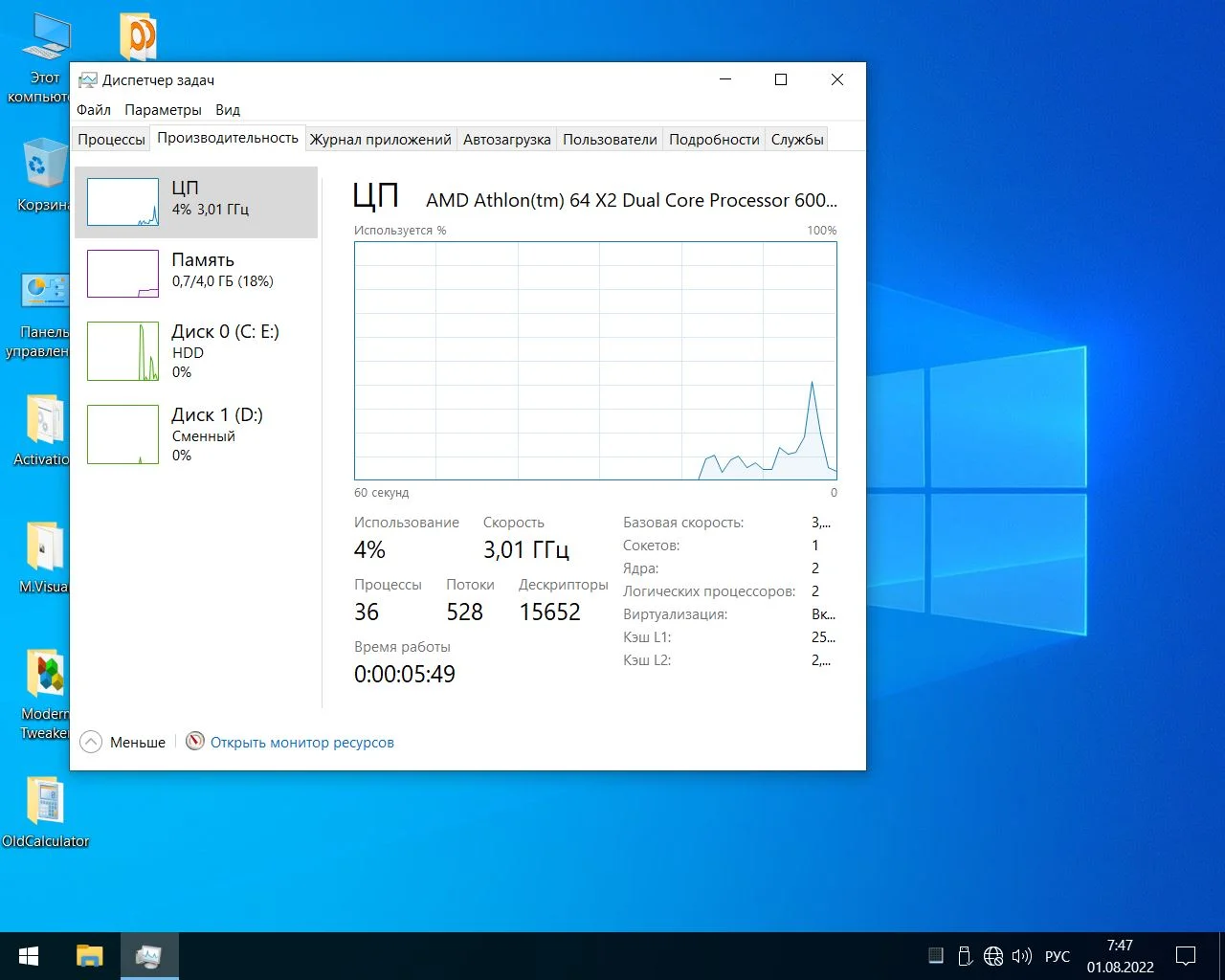Select the Память mini graph thumbnail
The image size is (1225, 980).
(122, 274)
